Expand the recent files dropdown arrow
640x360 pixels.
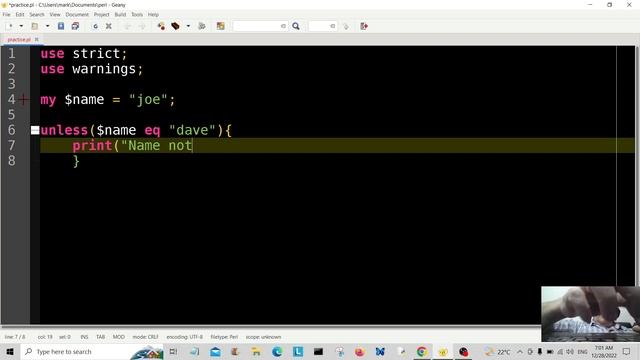47,26
